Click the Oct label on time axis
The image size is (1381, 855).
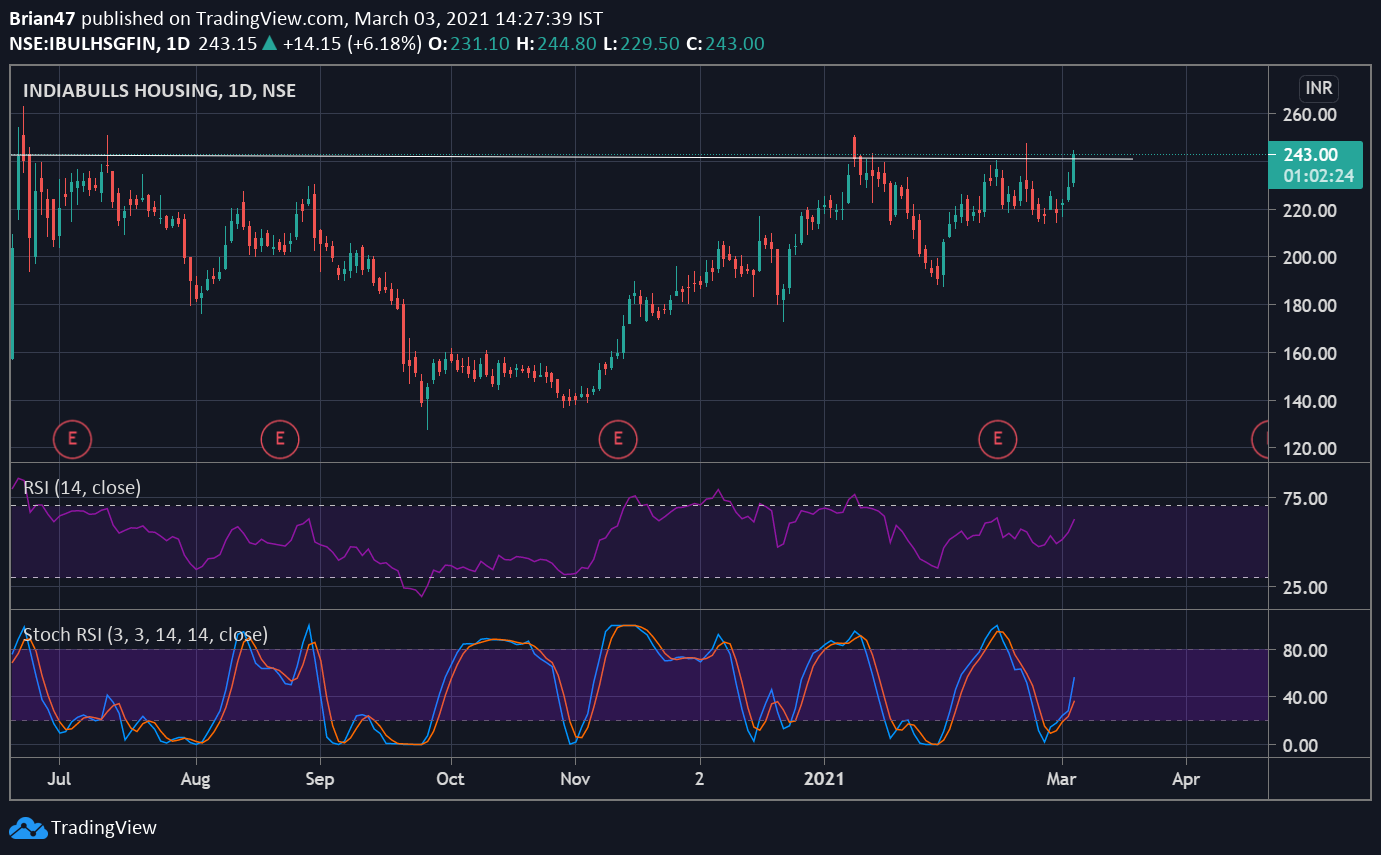tap(450, 778)
